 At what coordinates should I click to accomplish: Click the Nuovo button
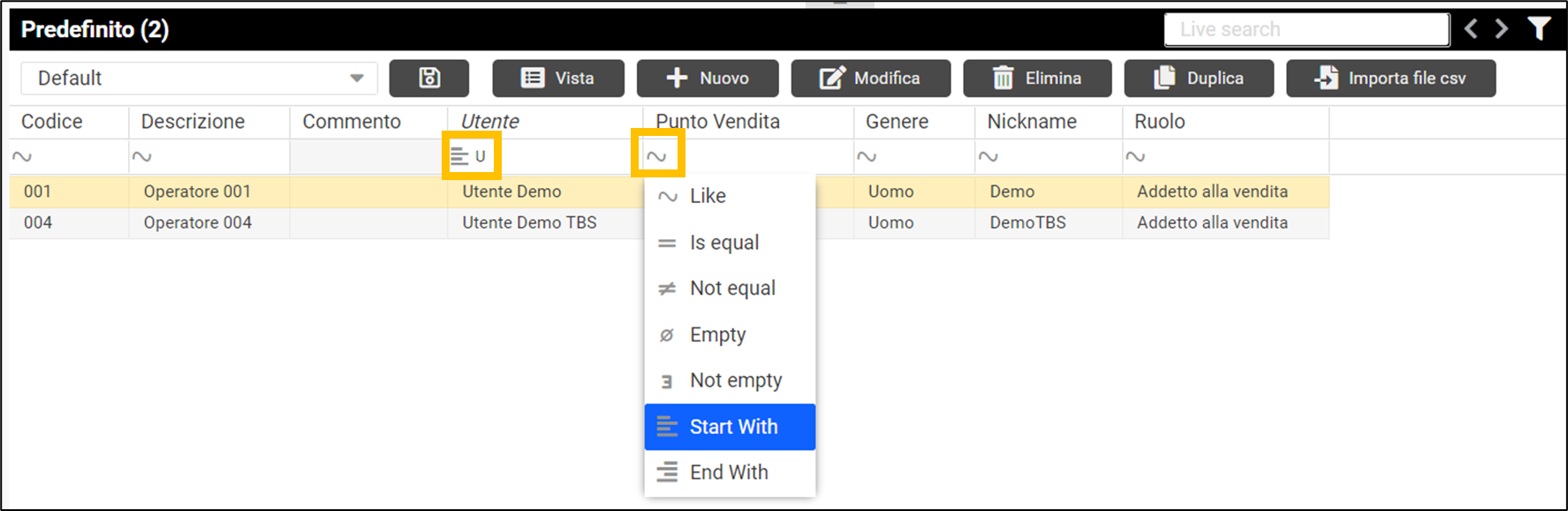708,78
